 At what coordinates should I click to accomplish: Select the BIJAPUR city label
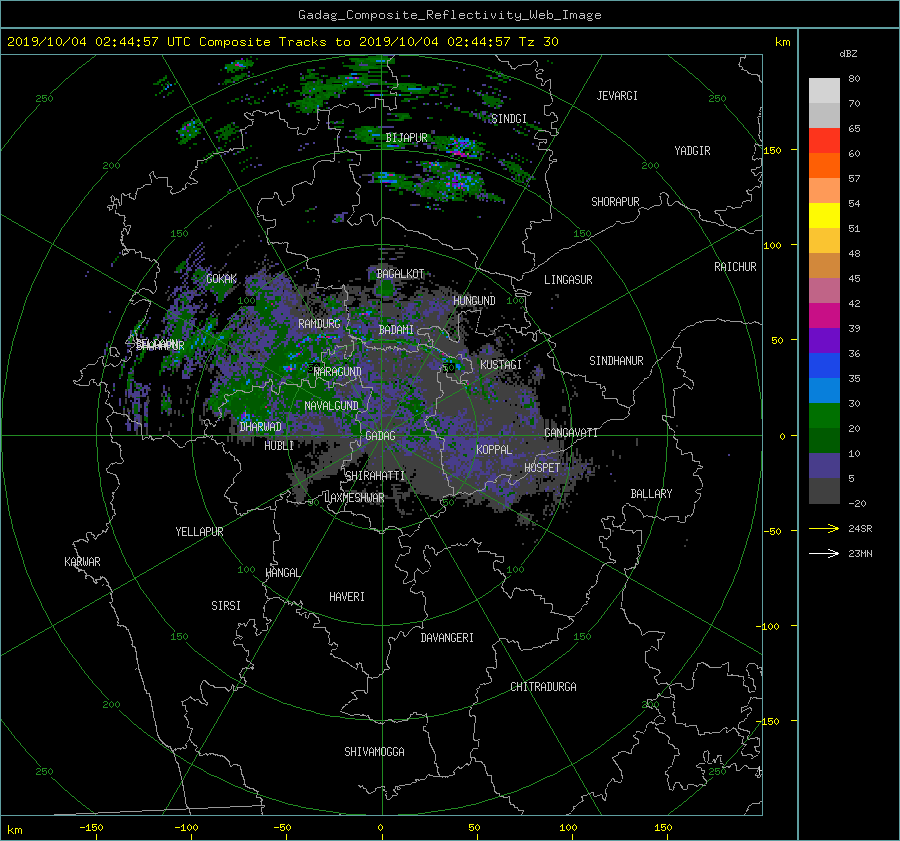406,138
